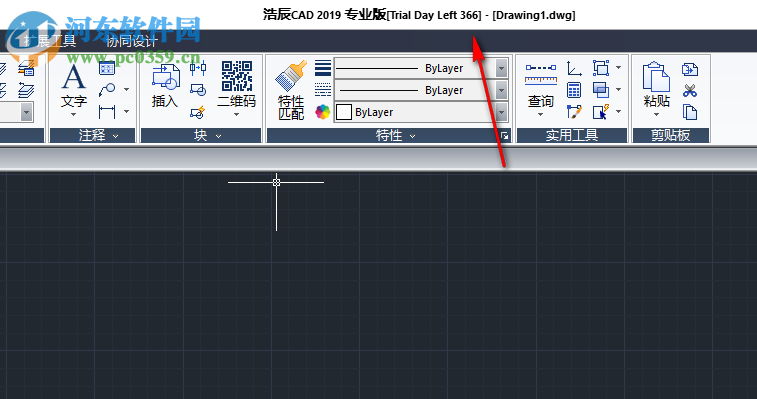This screenshot has height=399, width=757.
Task: Open 特性 panel dialog launcher arrow
Action: [x=505, y=136]
